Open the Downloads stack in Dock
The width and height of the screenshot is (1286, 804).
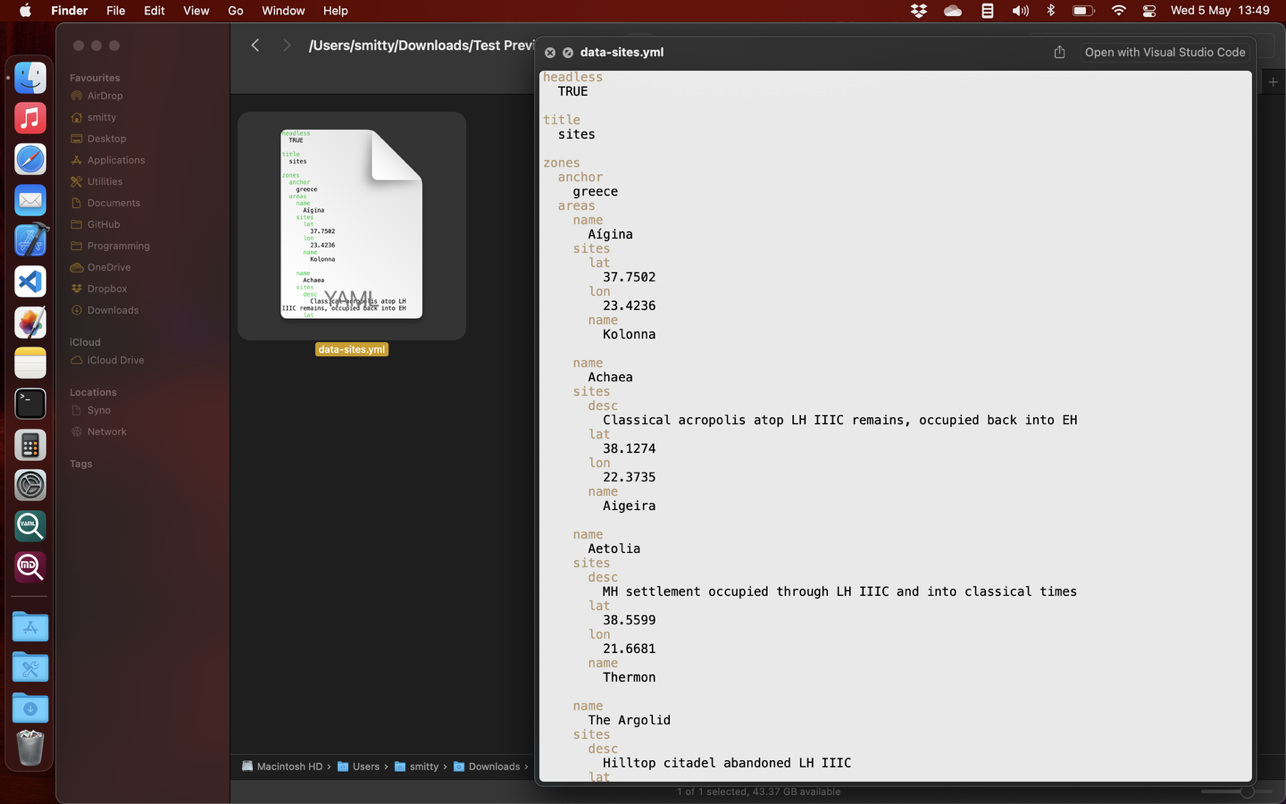coord(30,708)
